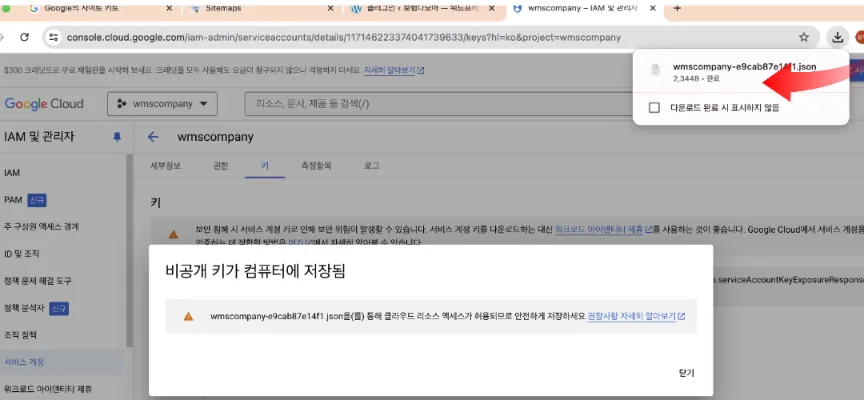Open 워크로드 아이덴티티 제휴 link in key warning
The image size is (864, 400).
click(x=603, y=229)
